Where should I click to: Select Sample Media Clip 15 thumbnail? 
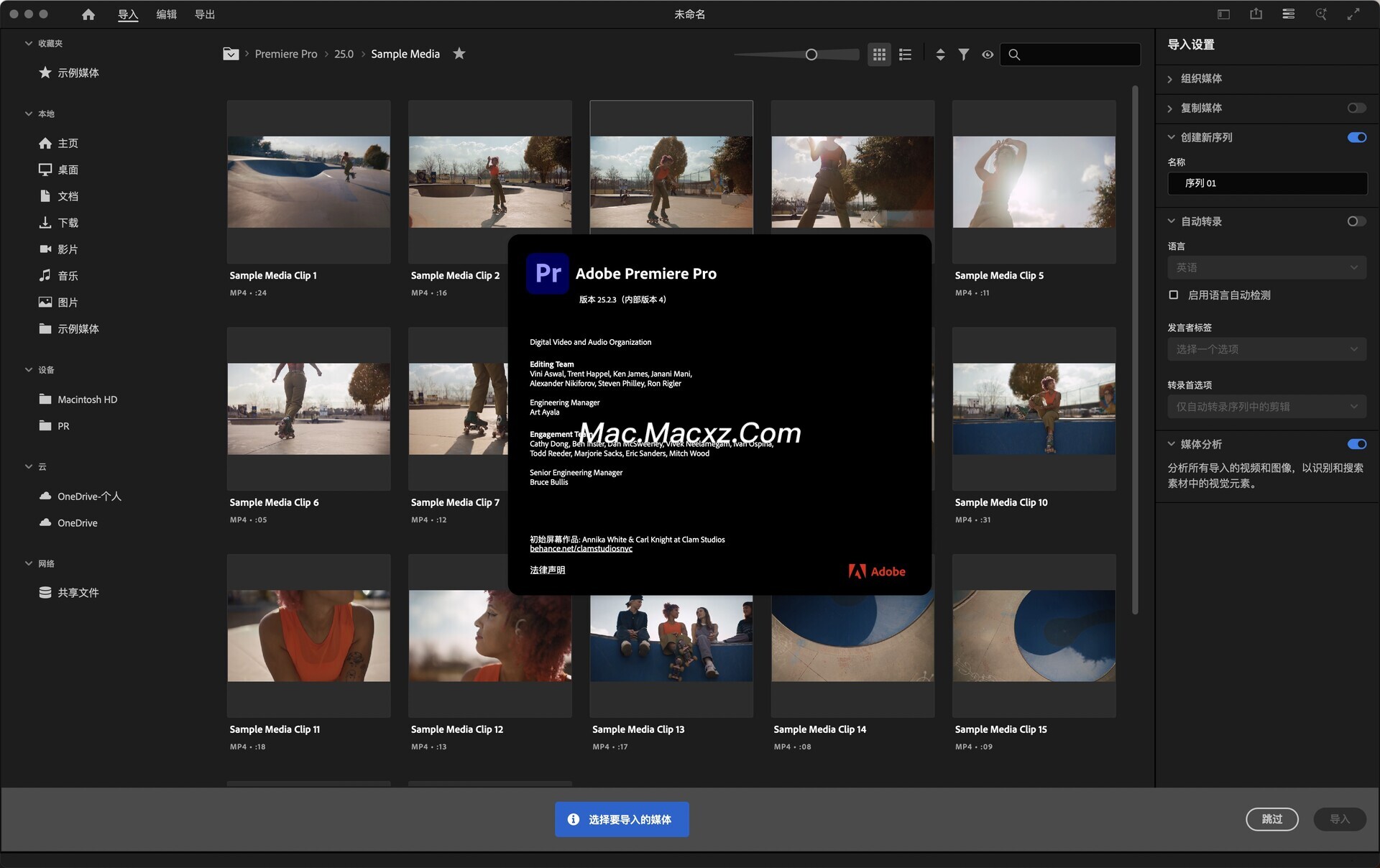click(x=1034, y=636)
